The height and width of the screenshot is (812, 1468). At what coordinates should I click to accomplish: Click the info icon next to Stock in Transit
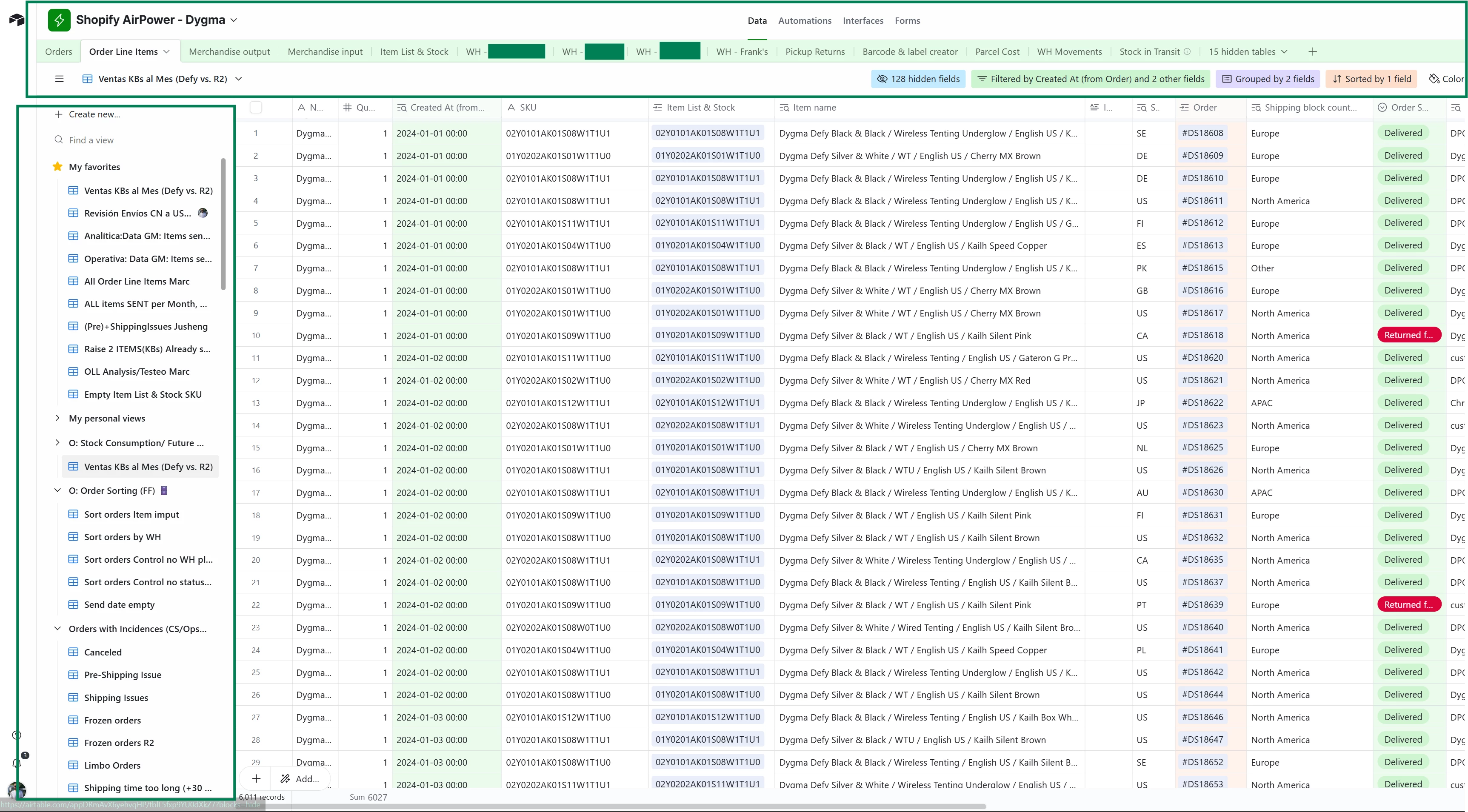pos(1187,51)
